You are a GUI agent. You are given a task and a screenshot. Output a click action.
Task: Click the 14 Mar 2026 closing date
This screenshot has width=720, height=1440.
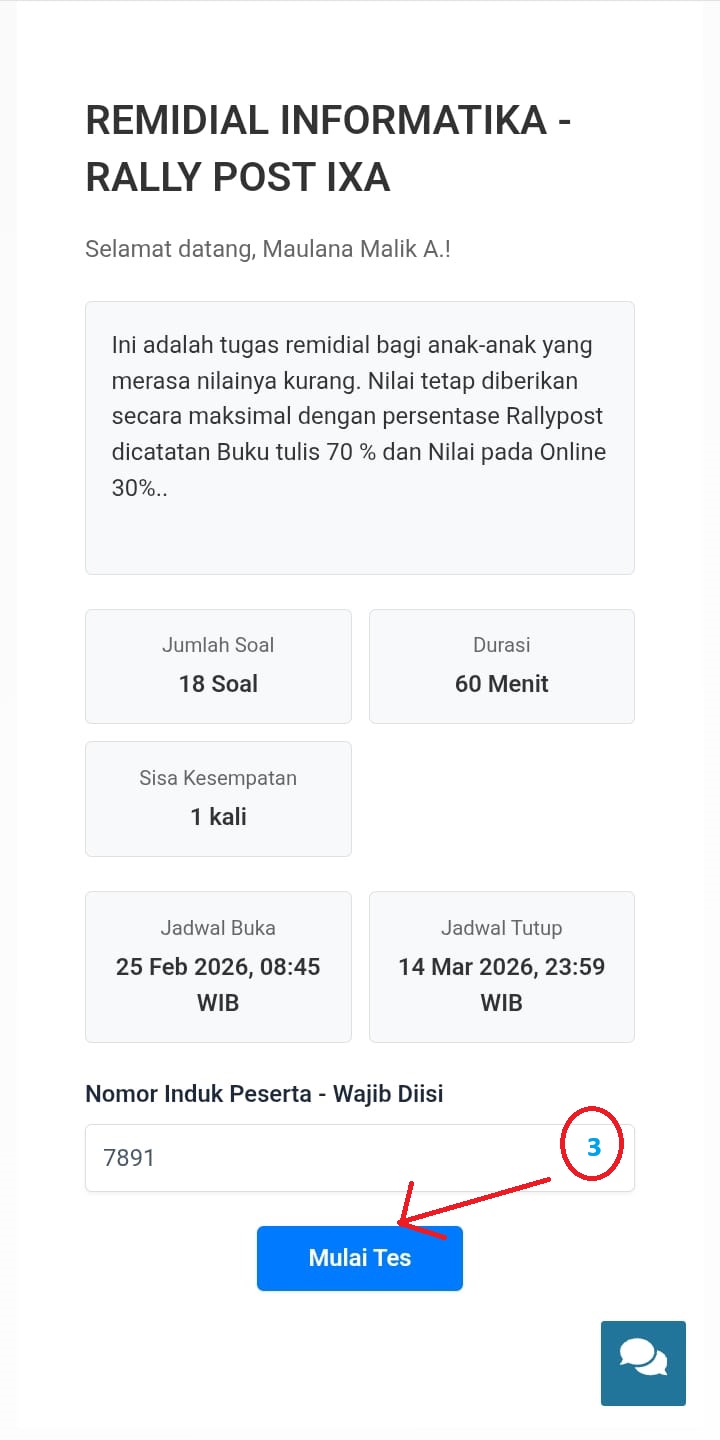pos(501,967)
